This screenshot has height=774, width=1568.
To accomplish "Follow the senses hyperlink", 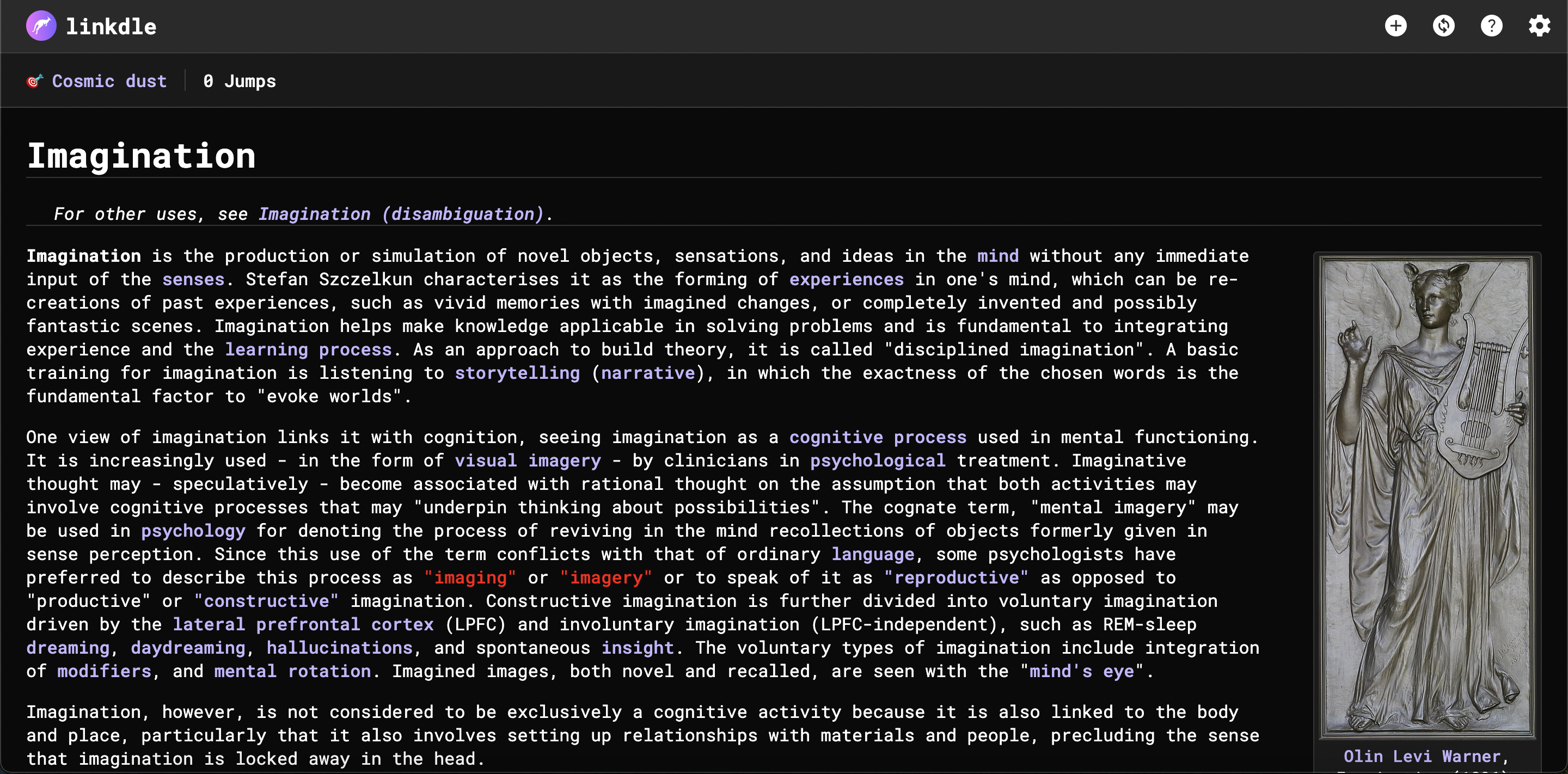I will [193, 279].
